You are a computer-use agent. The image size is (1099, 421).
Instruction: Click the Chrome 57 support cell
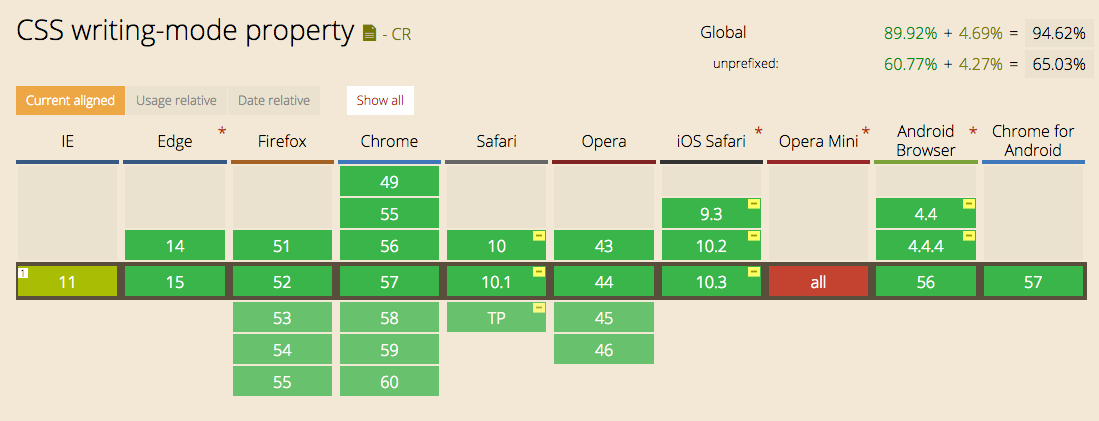[x=389, y=282]
